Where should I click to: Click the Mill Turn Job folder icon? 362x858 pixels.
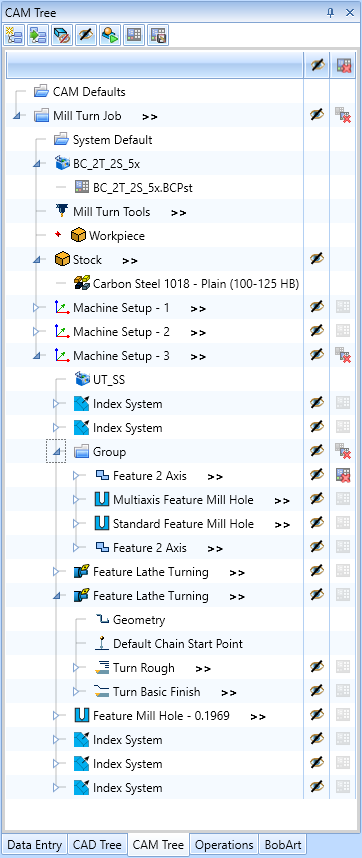tap(42, 115)
